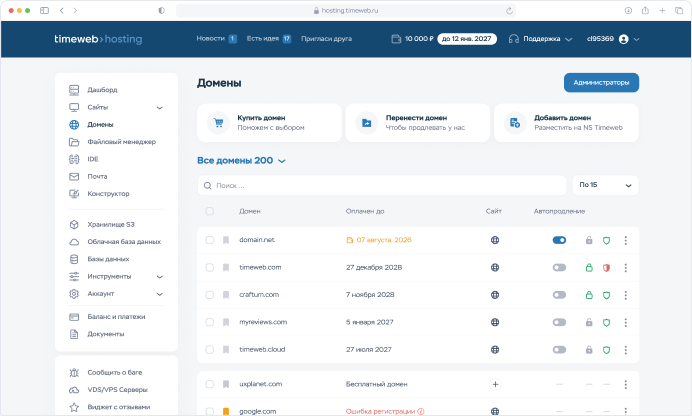Viewport: 692px width, 416px height.
Task: Tick the checkbox for the craftum.com row
Action: 209,295
